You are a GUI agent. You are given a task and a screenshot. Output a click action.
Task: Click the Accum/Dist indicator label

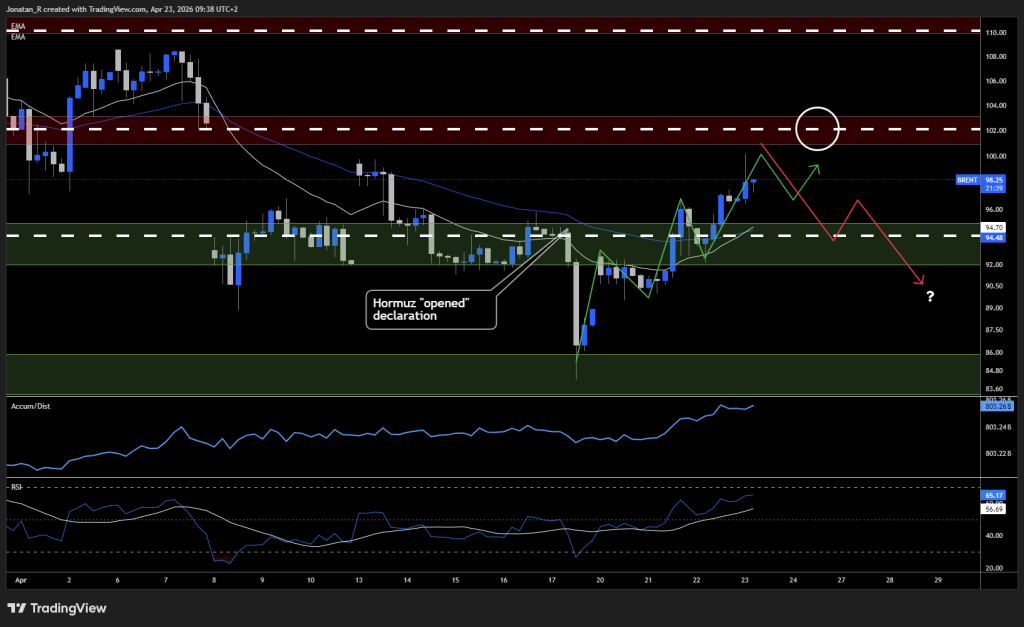pos(29,406)
